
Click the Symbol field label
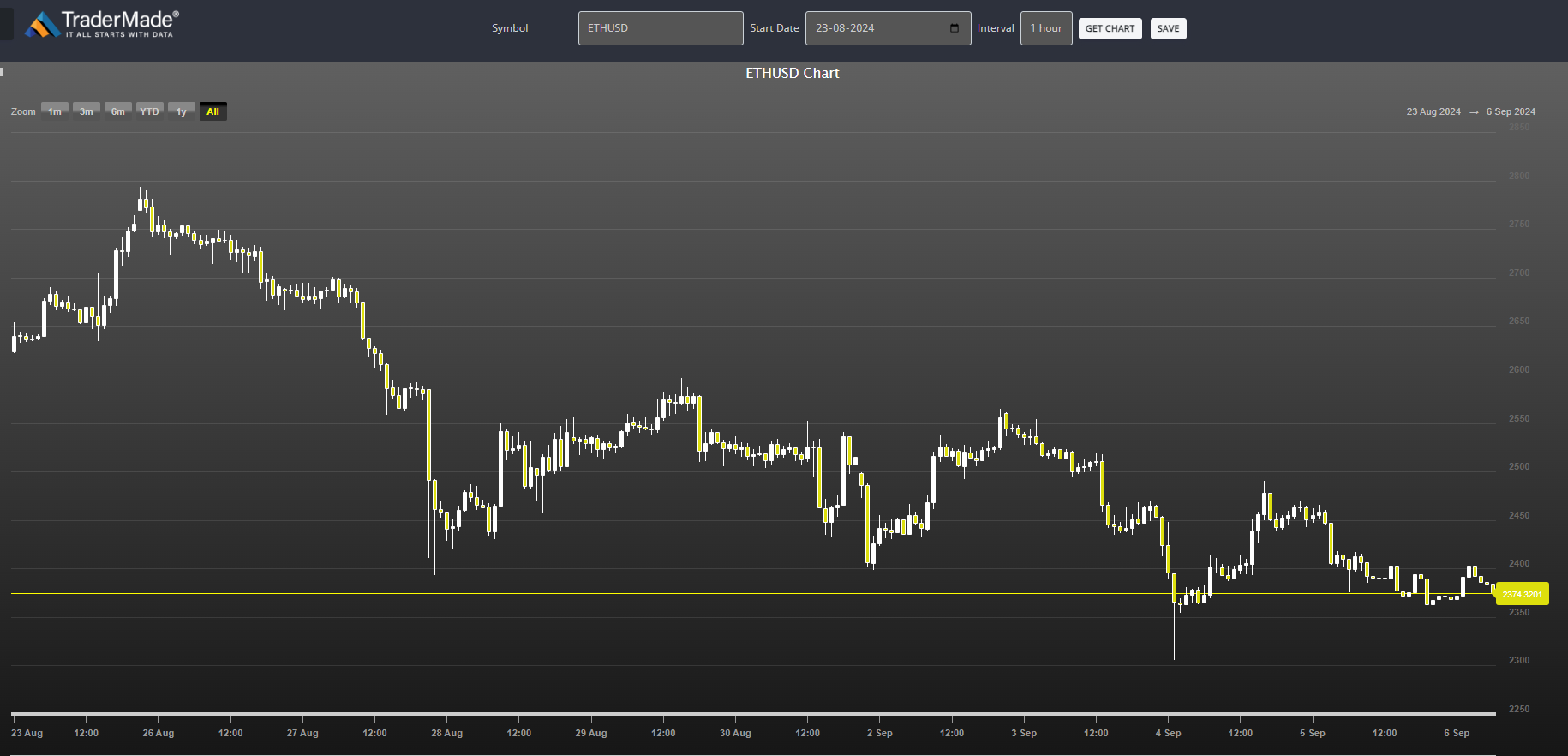(x=510, y=28)
